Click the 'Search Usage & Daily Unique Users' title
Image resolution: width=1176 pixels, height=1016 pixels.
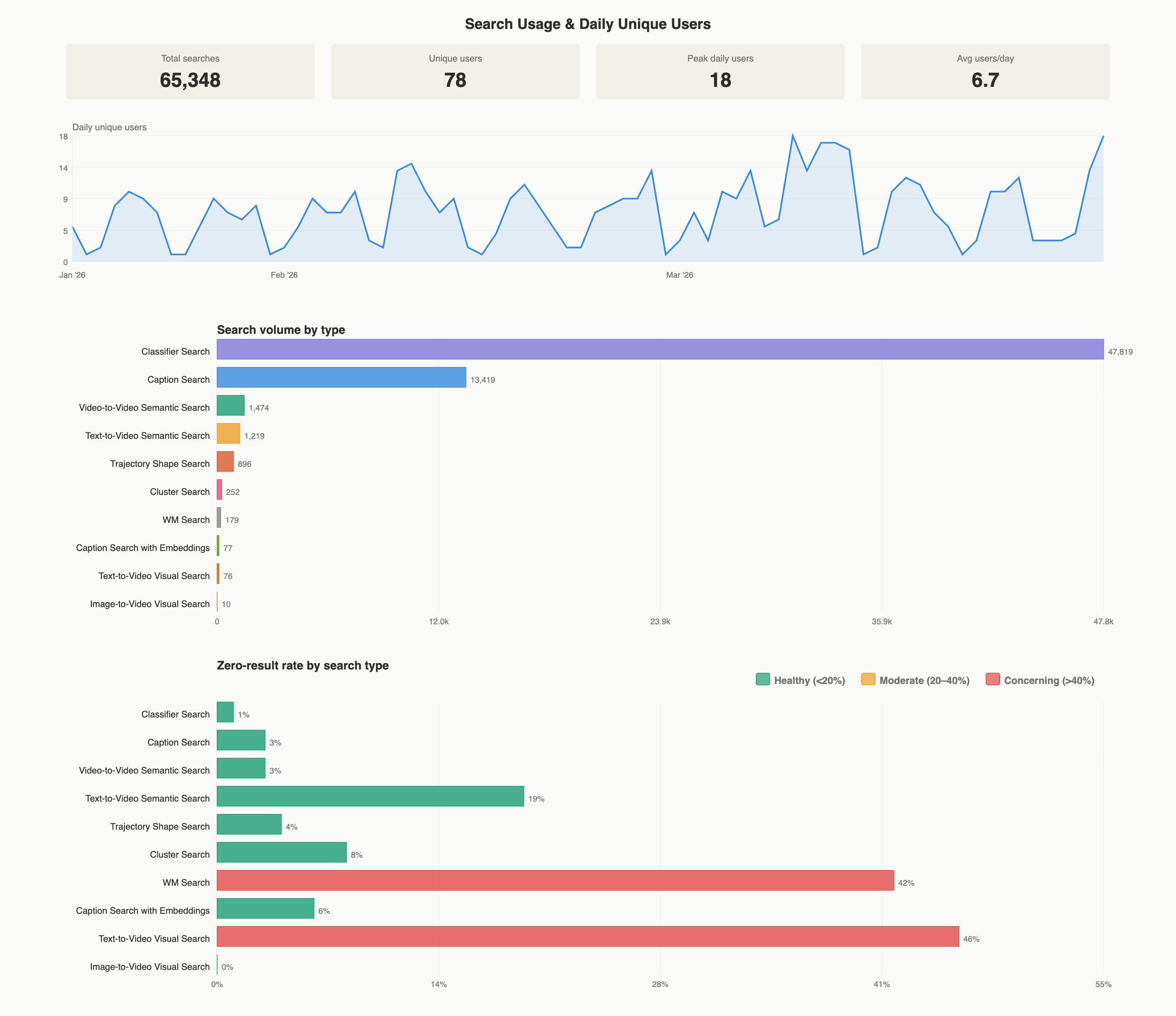(588, 24)
